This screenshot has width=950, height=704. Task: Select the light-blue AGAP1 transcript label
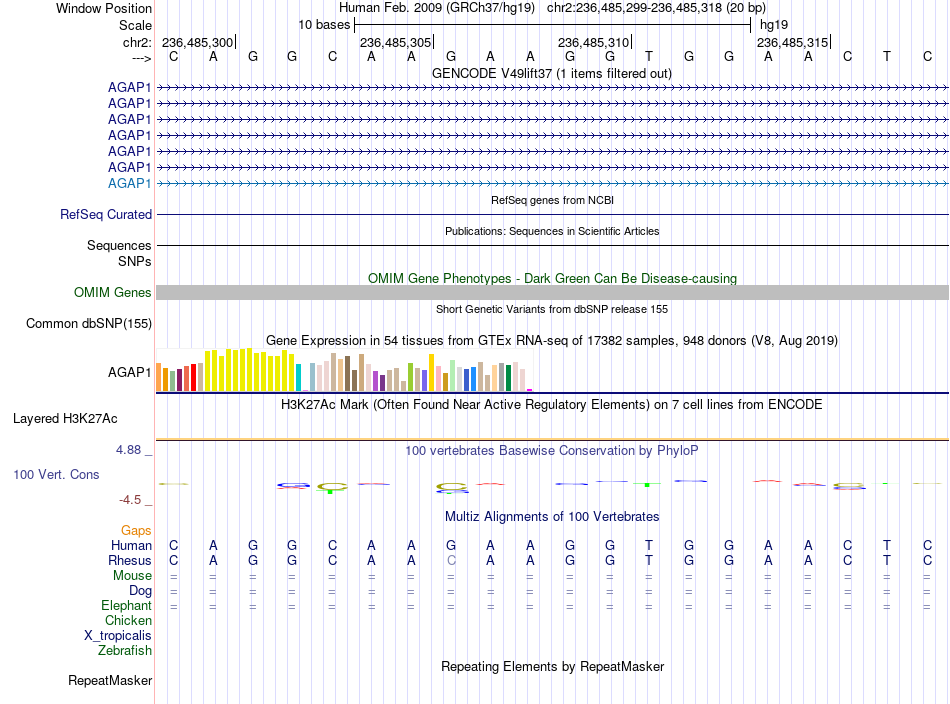[129, 183]
